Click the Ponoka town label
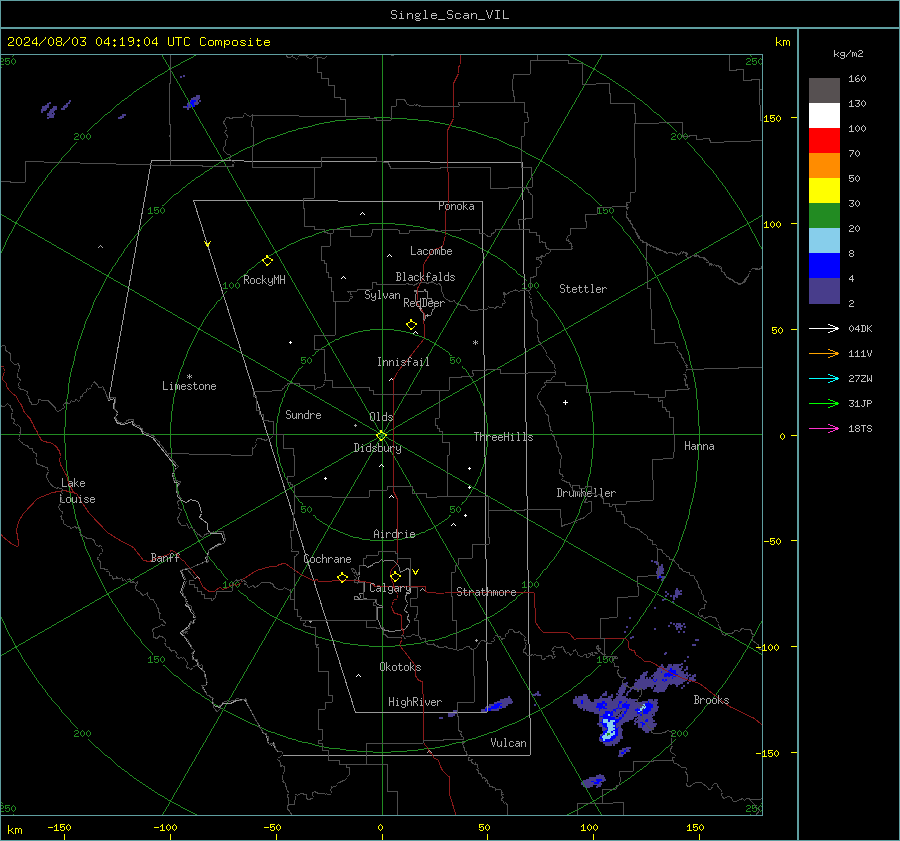Image resolution: width=900 pixels, height=841 pixels. 456,206
